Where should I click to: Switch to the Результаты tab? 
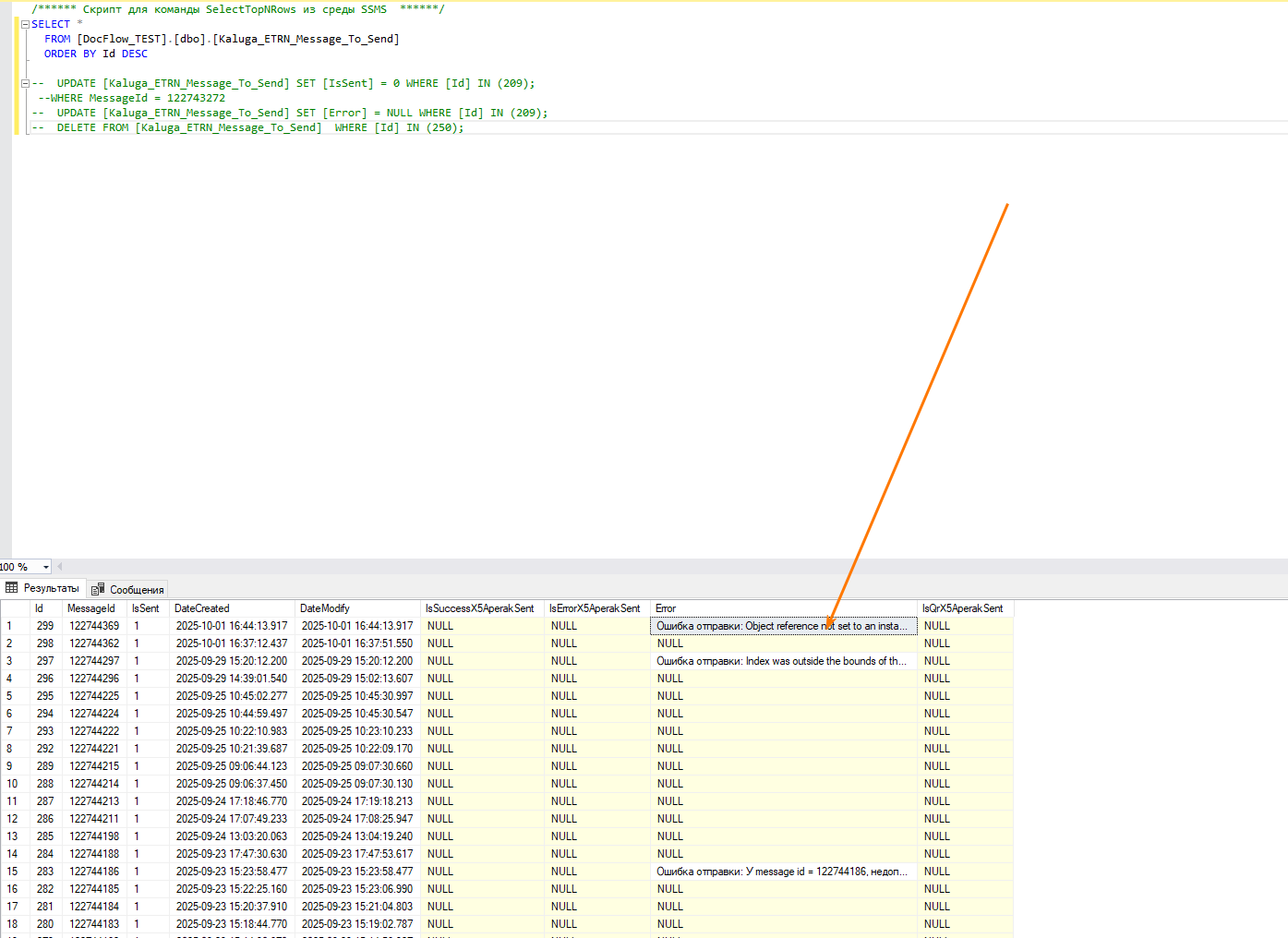click(42, 588)
